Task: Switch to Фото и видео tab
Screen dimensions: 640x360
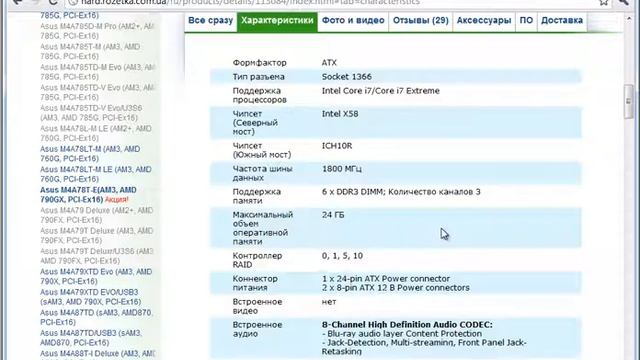Action: (353, 20)
